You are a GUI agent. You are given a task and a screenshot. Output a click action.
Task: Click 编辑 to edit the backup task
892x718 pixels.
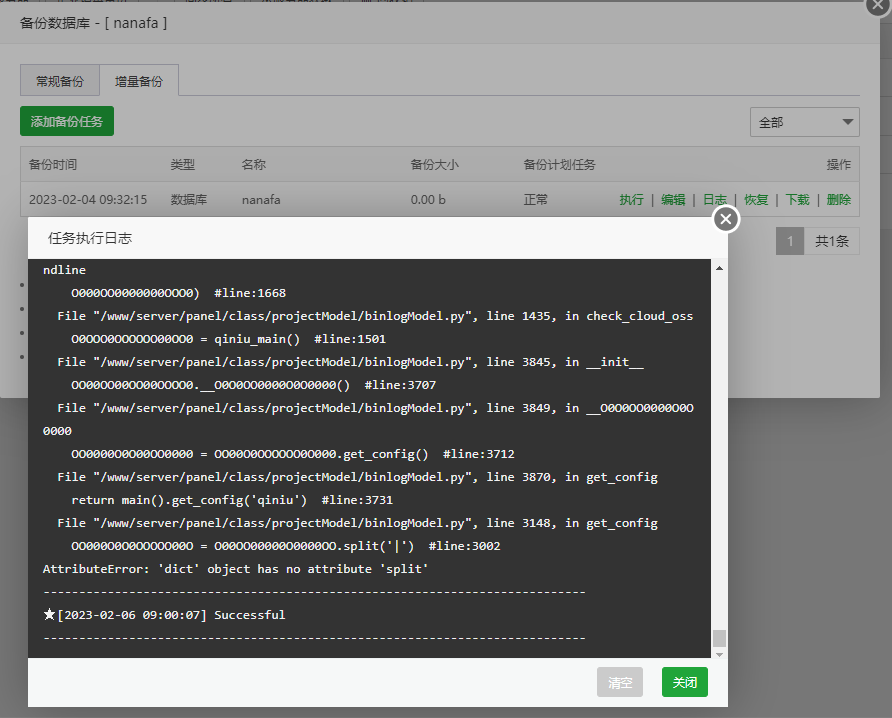673,199
